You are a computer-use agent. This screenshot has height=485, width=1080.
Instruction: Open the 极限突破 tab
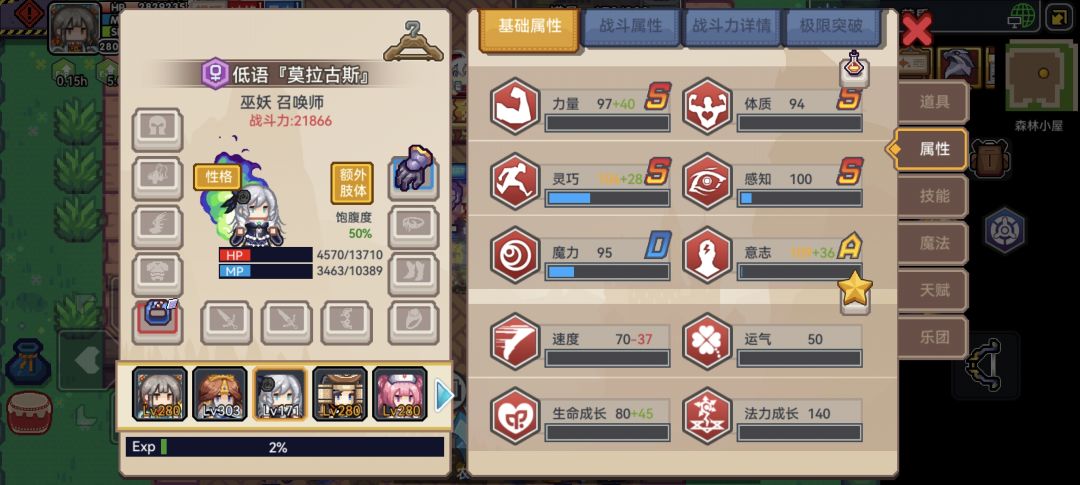coord(831,27)
